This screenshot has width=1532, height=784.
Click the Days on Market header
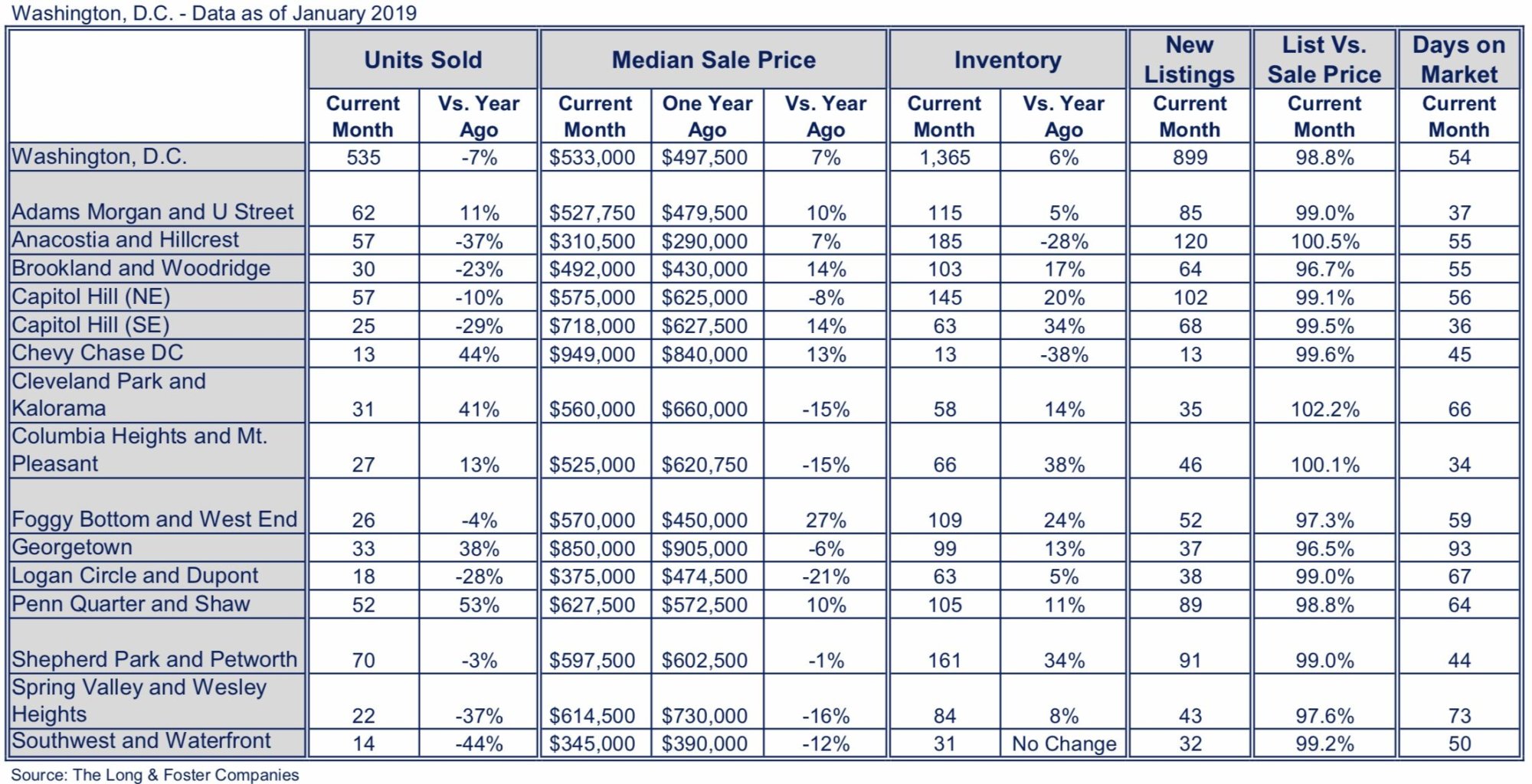pos(1458,60)
